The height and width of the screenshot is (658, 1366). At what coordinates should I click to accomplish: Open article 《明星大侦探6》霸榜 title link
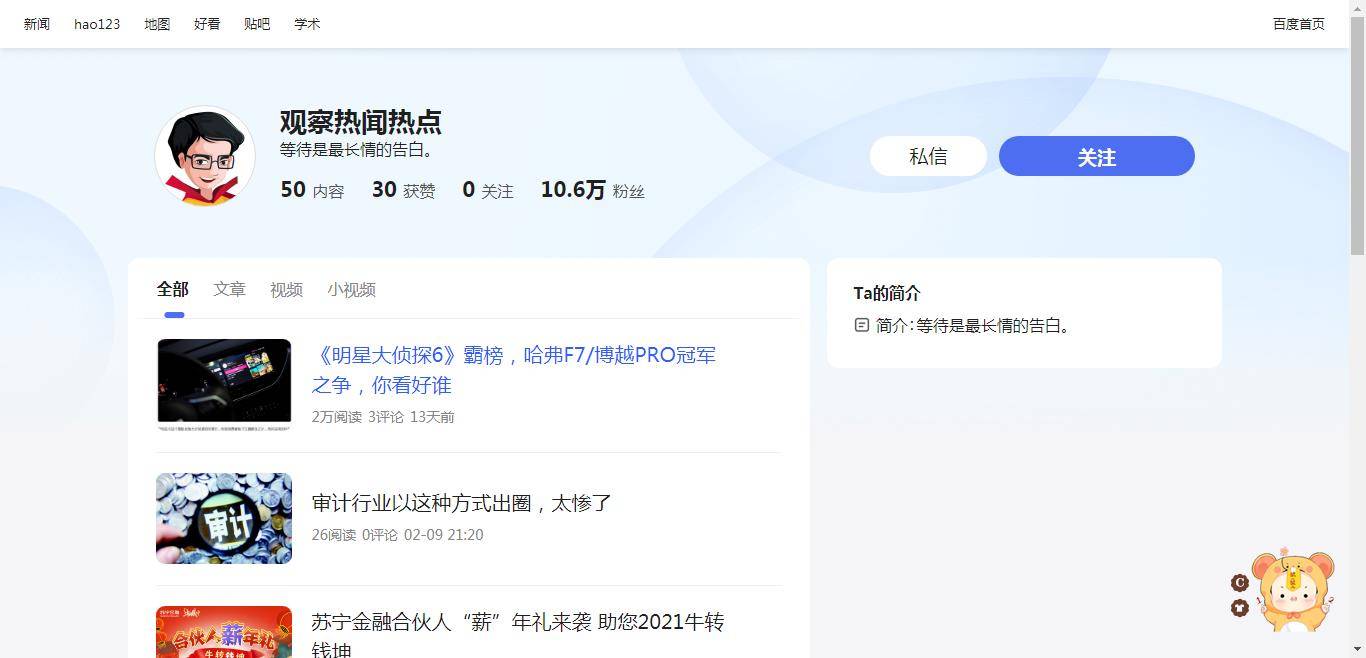[x=514, y=370]
